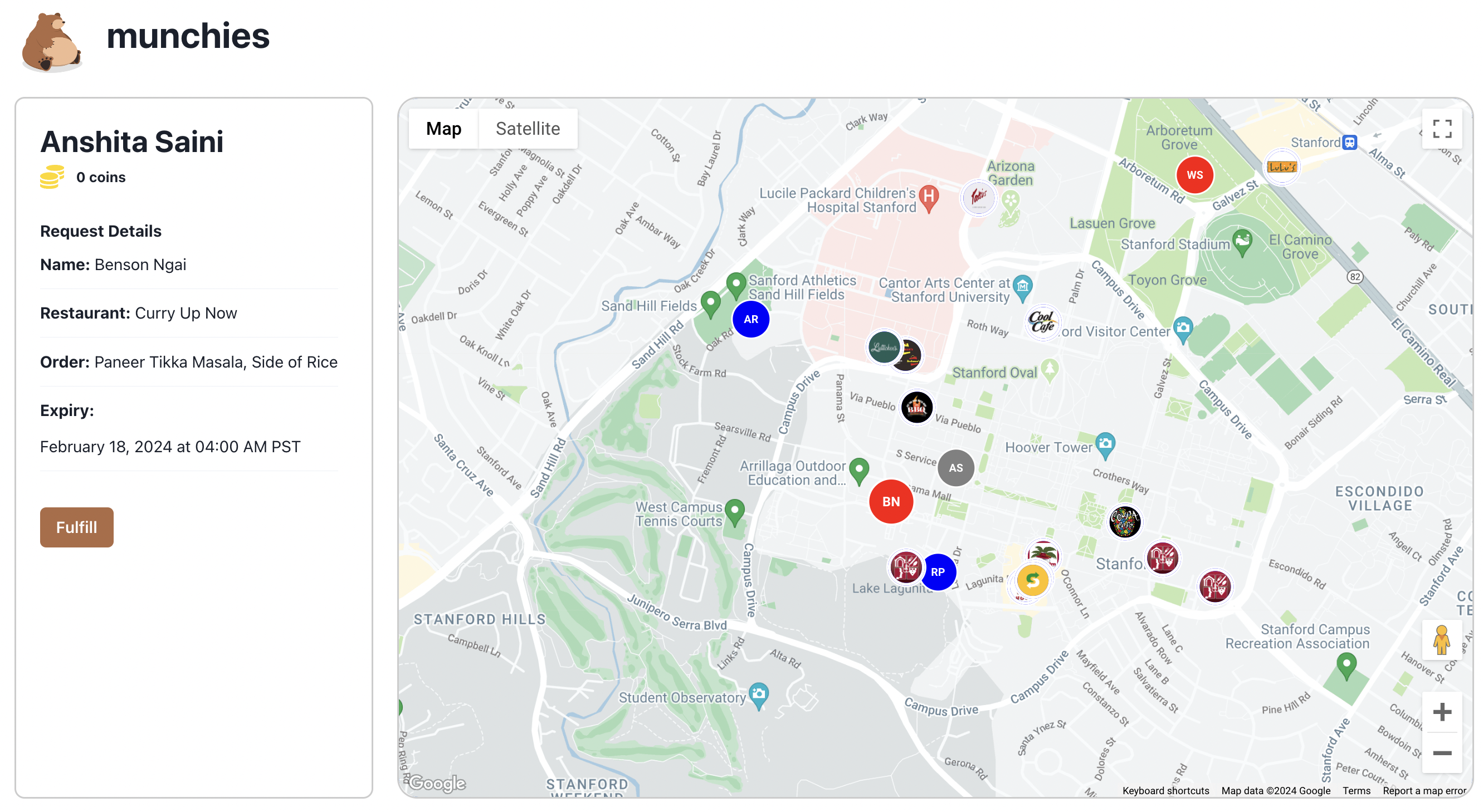The image size is (1483, 812).
Task: Click the gray AS user marker
Action: click(955, 468)
